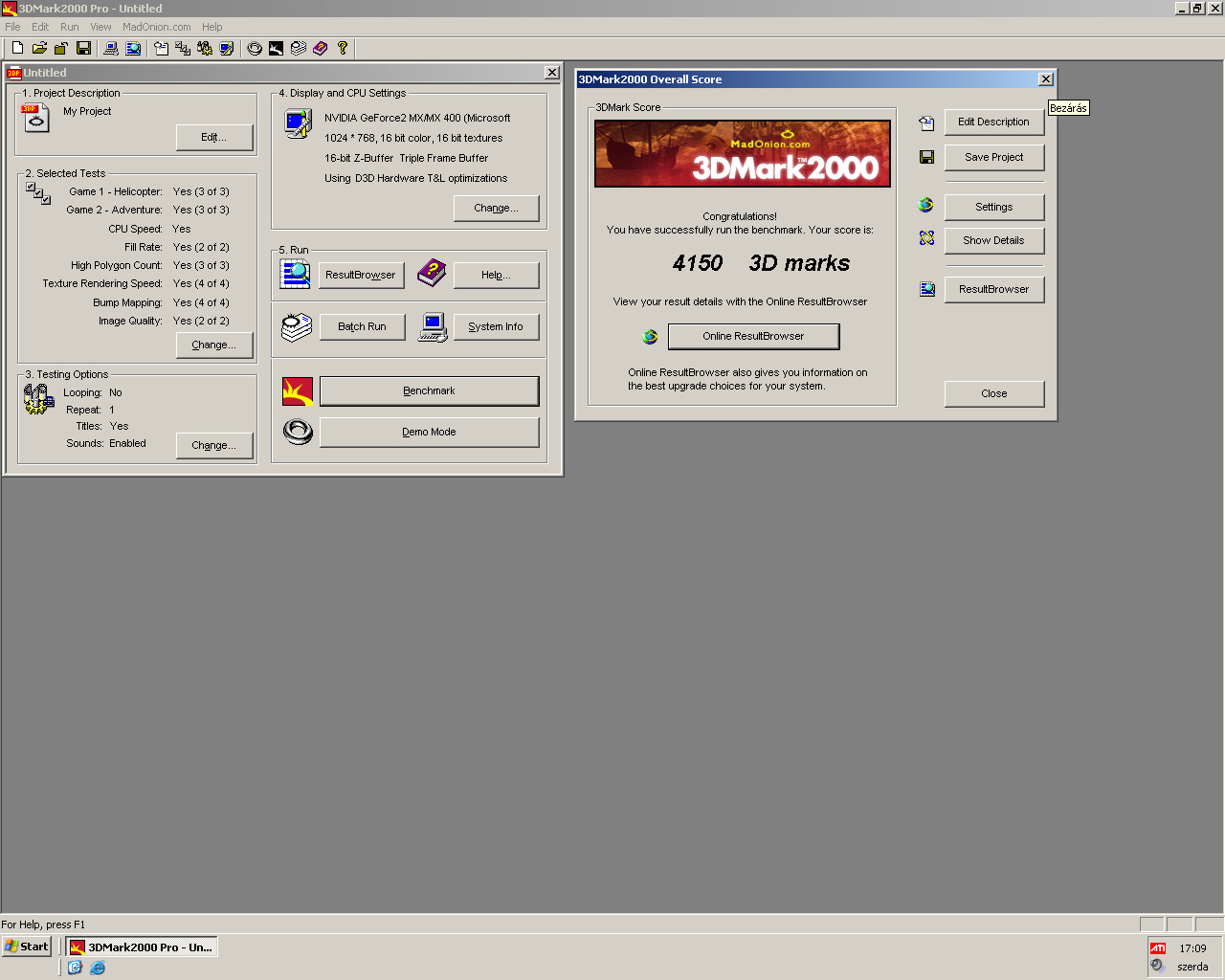Click the 3DMark2000 Pro taskbar button
This screenshot has width=1225, height=980.
click(x=142, y=947)
